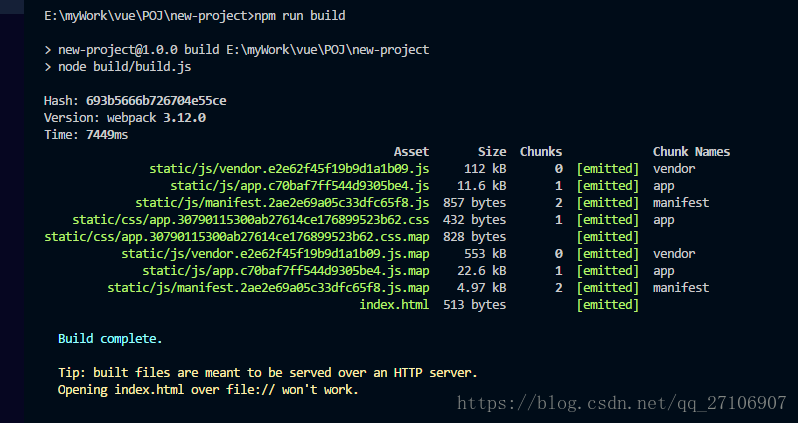Click the 'manifest' chunk name in 857 bytes row
The image size is (798, 423).
coord(681,203)
